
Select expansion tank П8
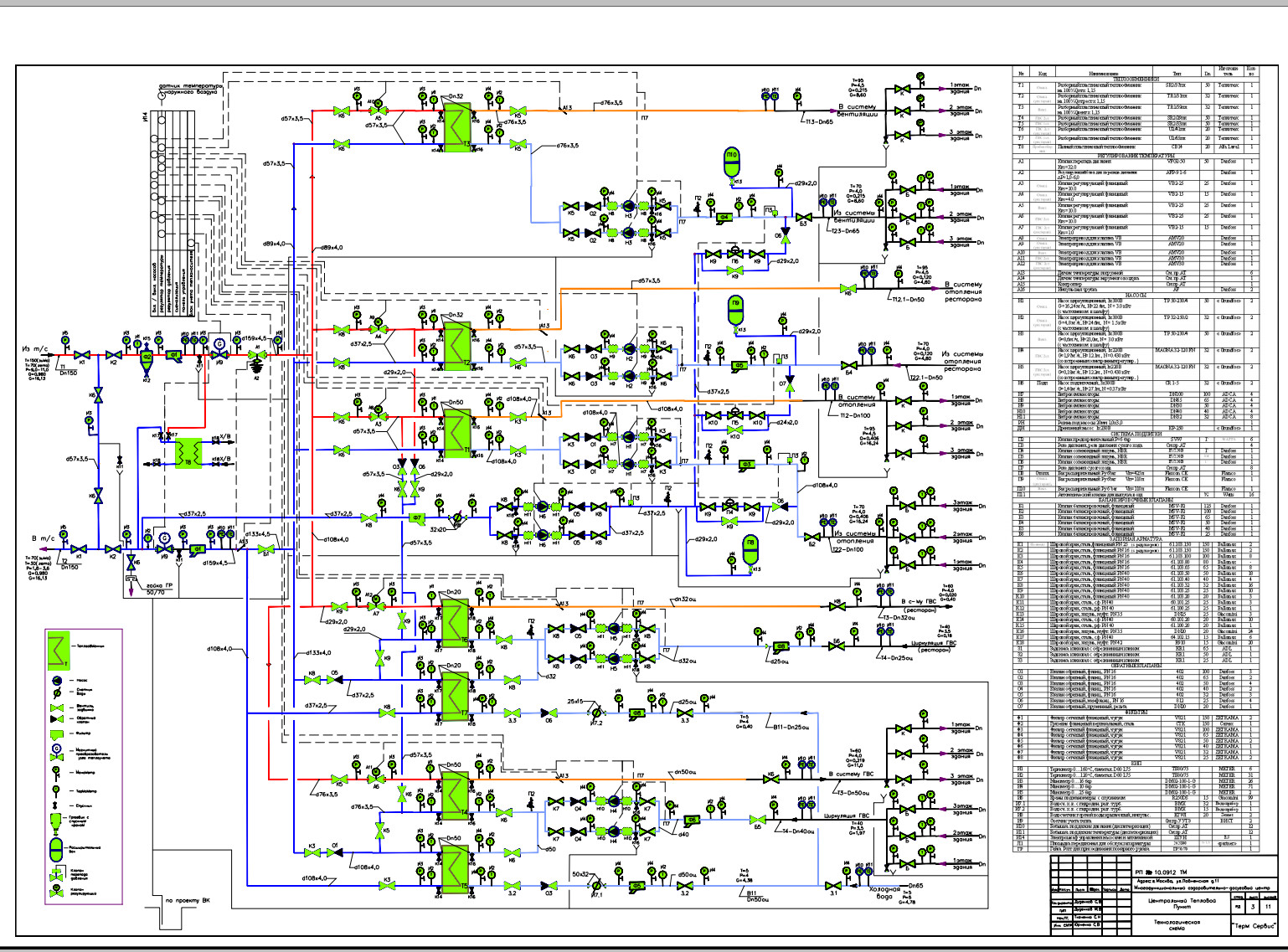click(x=750, y=548)
